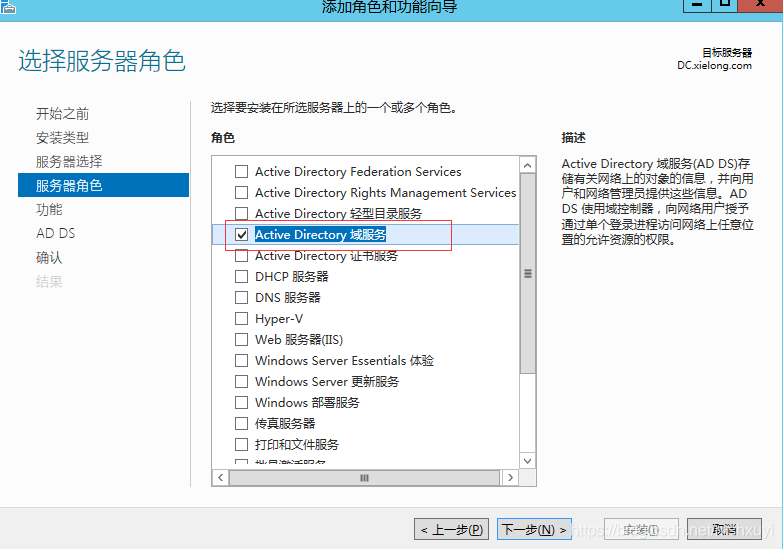Check Active Directory 证书服务 checkbox
This screenshot has height=549, width=783.
[x=241, y=255]
